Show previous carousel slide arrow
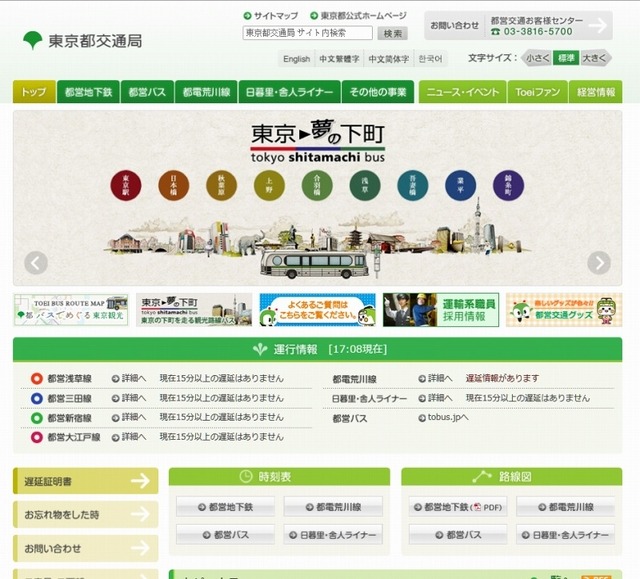Image resolution: width=640 pixels, height=579 pixels. pos(36,263)
